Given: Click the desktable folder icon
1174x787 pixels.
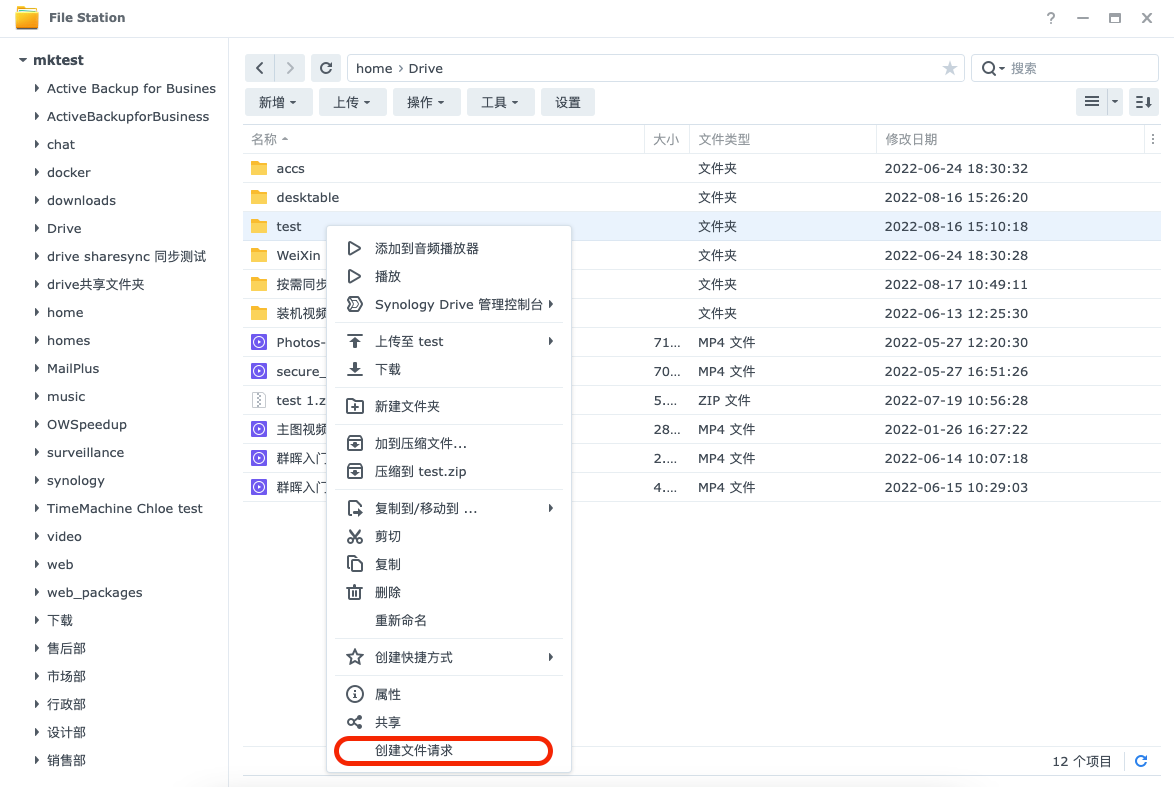Looking at the screenshot, I should pyautogui.click(x=259, y=197).
